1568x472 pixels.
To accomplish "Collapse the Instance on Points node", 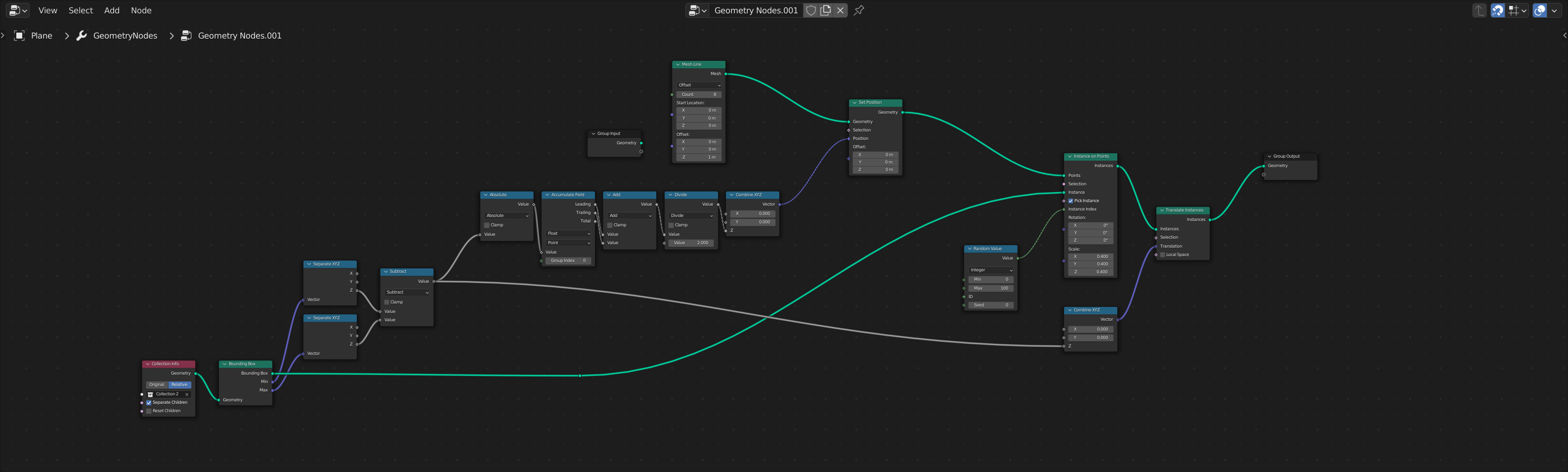I will point(1069,156).
